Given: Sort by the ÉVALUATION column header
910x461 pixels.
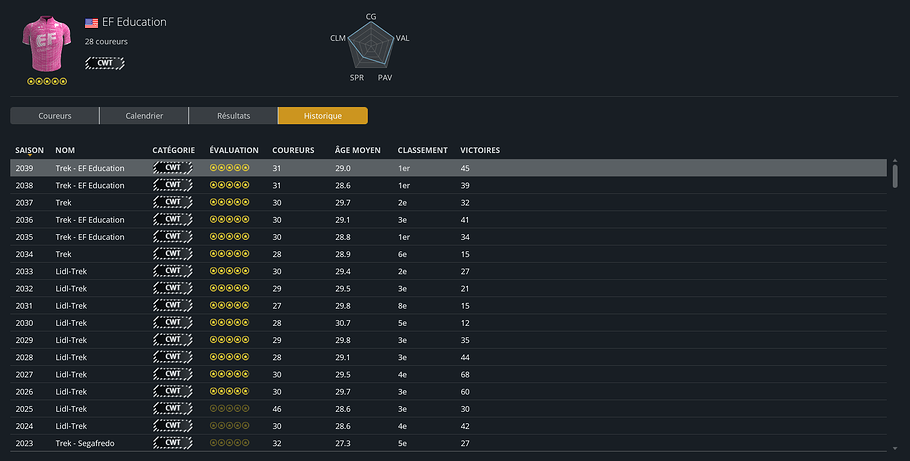Looking at the screenshot, I should pyautogui.click(x=234, y=150).
